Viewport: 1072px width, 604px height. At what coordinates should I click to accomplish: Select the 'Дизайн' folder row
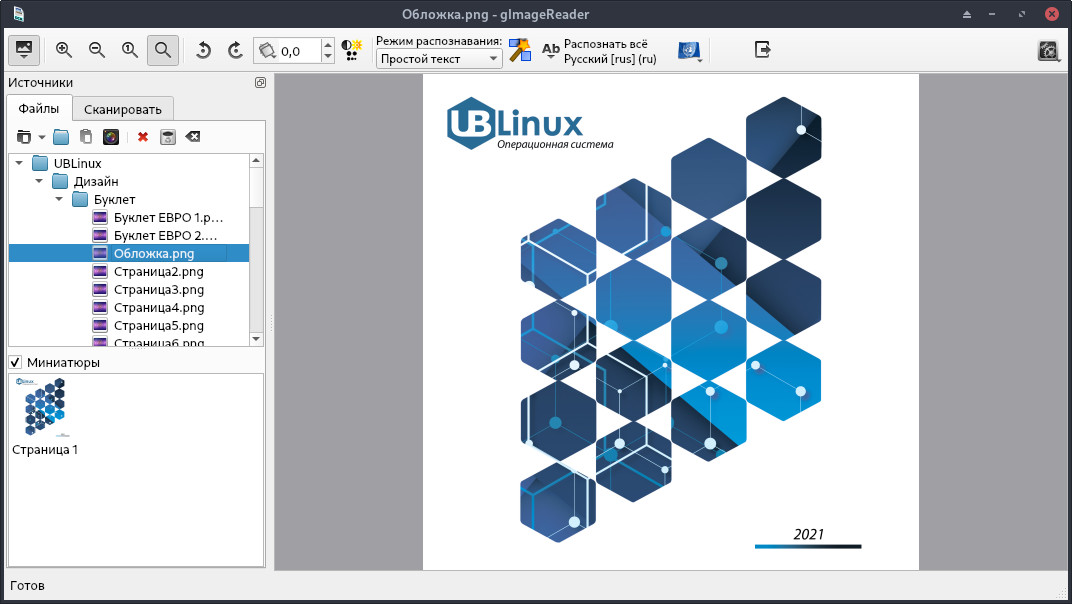(129, 181)
